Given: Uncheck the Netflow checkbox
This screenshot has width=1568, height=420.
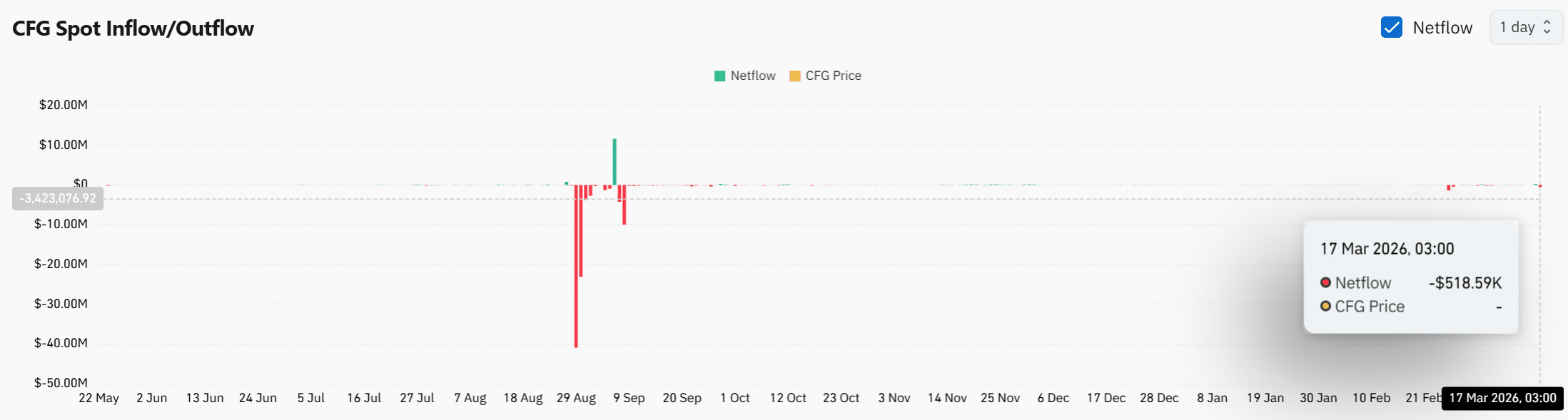Looking at the screenshot, I should [1391, 27].
